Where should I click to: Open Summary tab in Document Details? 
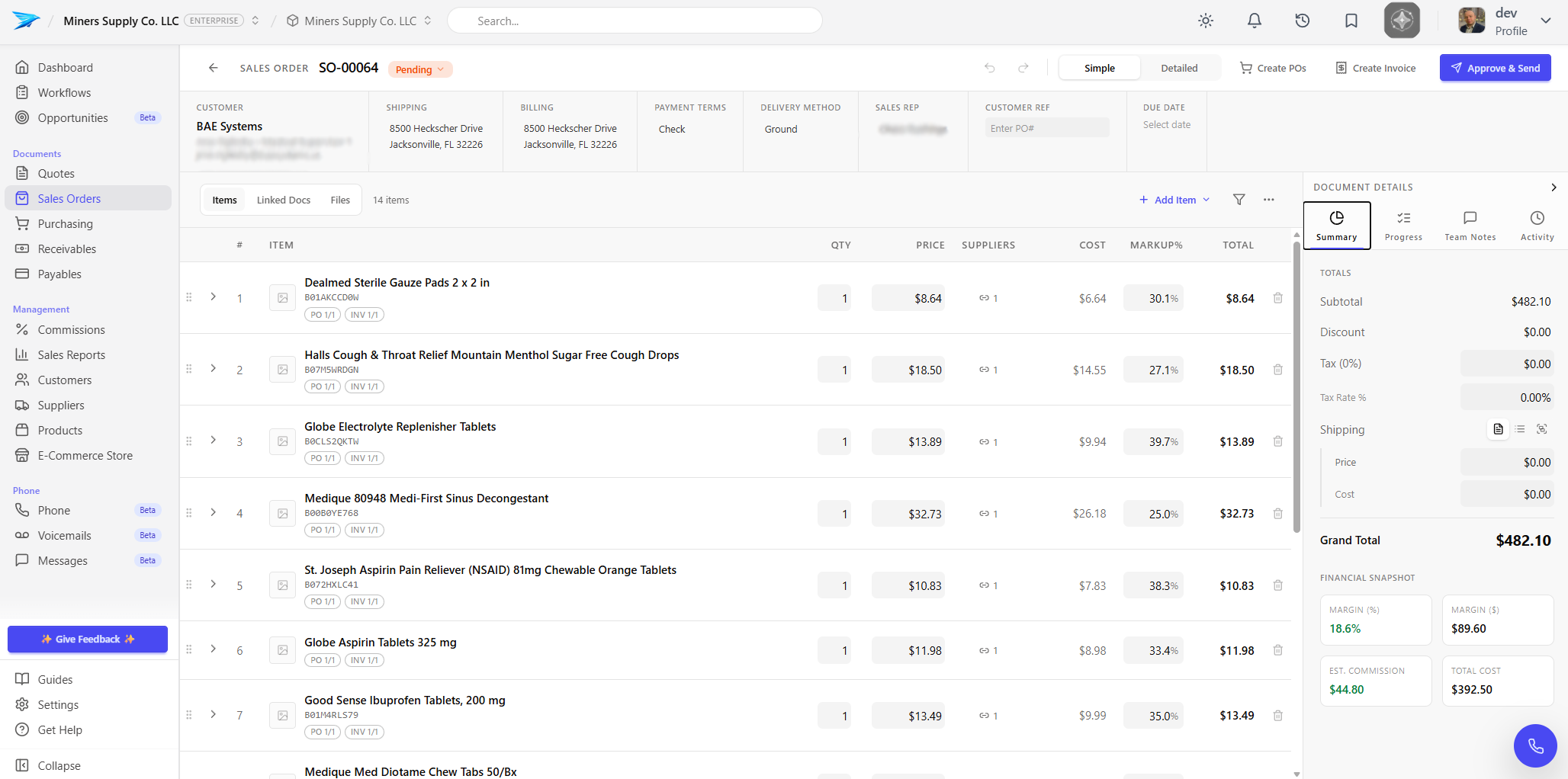pos(1337,226)
